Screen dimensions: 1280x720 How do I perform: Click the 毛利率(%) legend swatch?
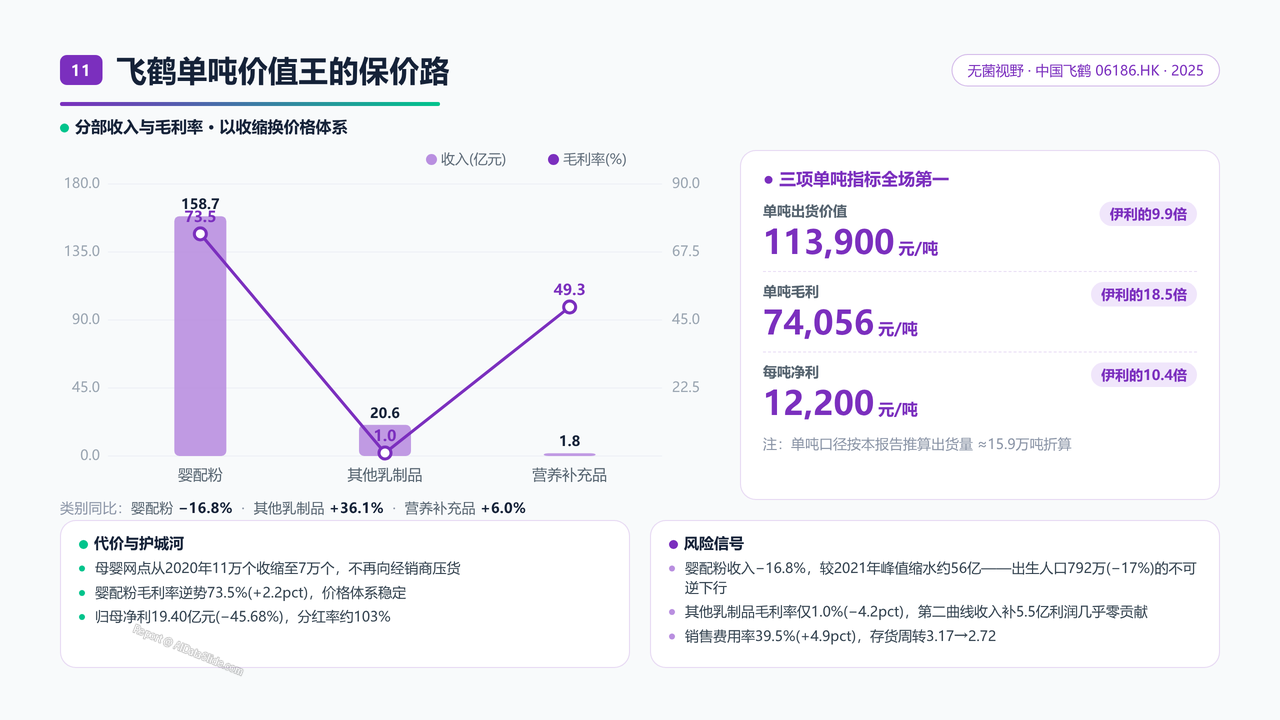(554, 159)
